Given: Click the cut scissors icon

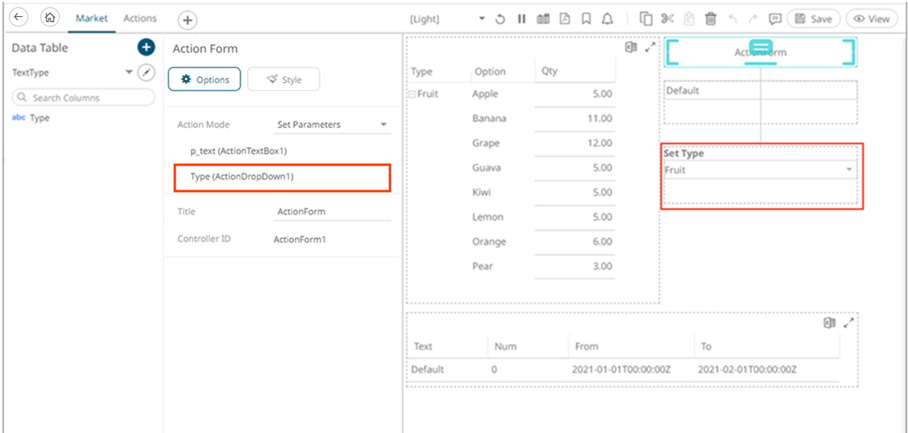Looking at the screenshot, I should (x=667, y=19).
